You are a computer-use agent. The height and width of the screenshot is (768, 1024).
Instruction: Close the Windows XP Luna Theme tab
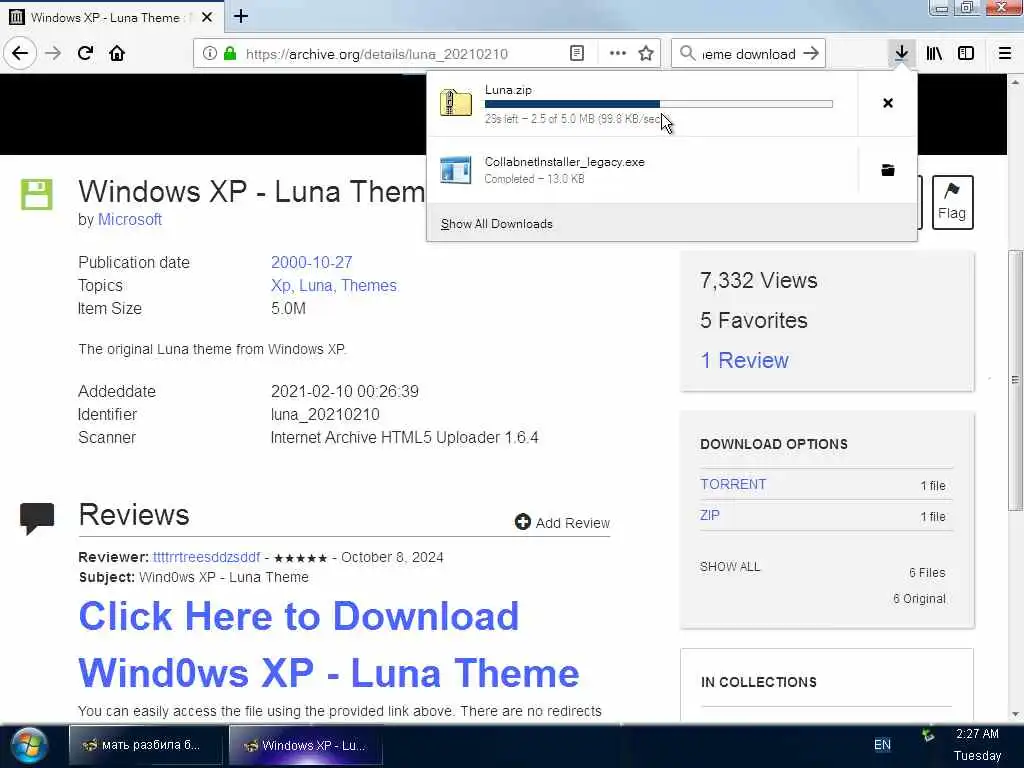[207, 17]
